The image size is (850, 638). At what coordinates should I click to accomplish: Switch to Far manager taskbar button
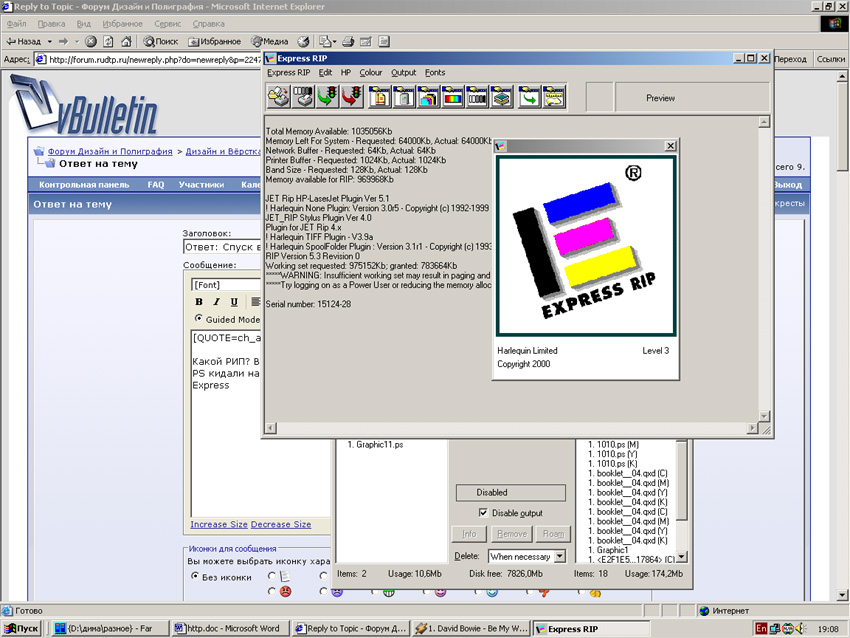coord(111,628)
